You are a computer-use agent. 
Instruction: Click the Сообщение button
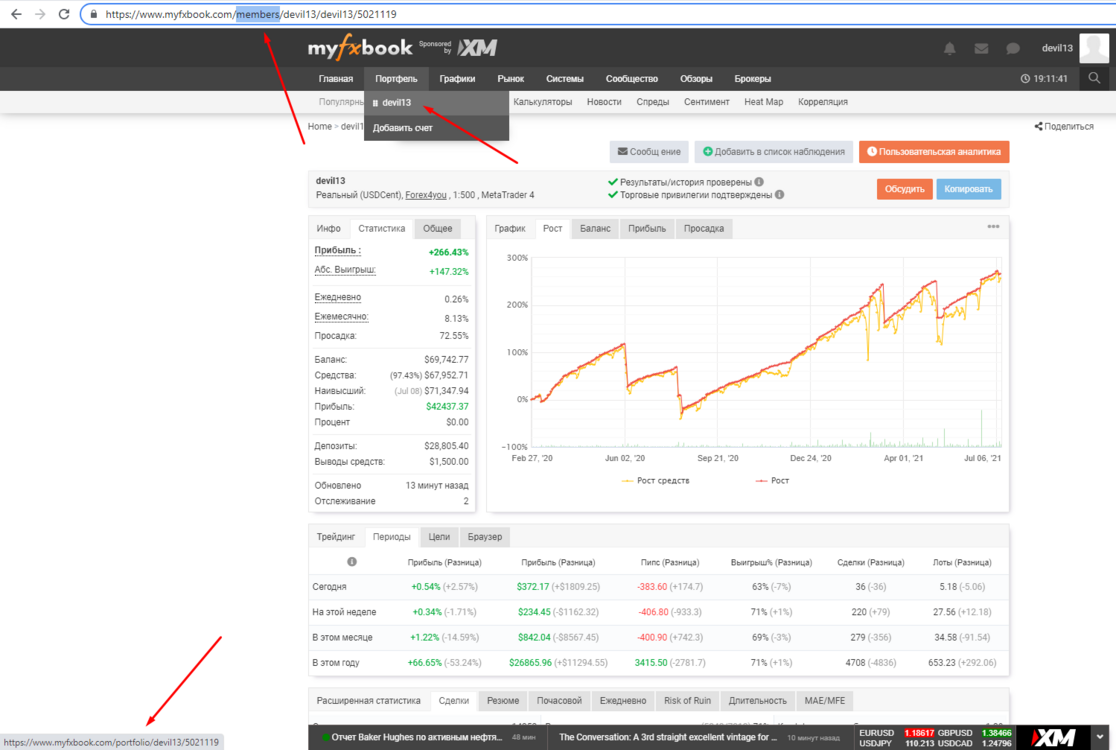(648, 152)
